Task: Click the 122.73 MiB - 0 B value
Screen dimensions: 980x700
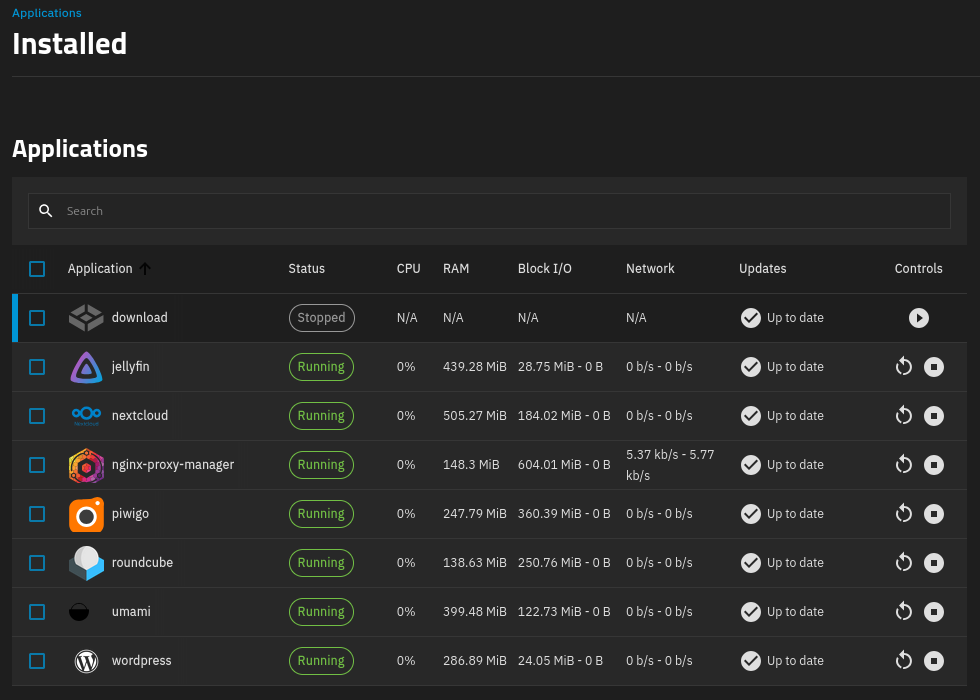Action: click(564, 611)
